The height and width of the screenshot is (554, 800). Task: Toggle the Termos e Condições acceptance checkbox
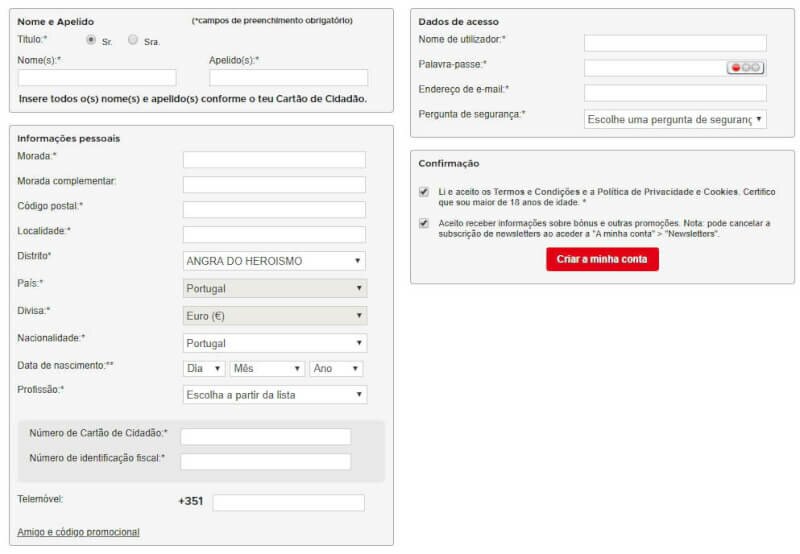click(x=425, y=191)
